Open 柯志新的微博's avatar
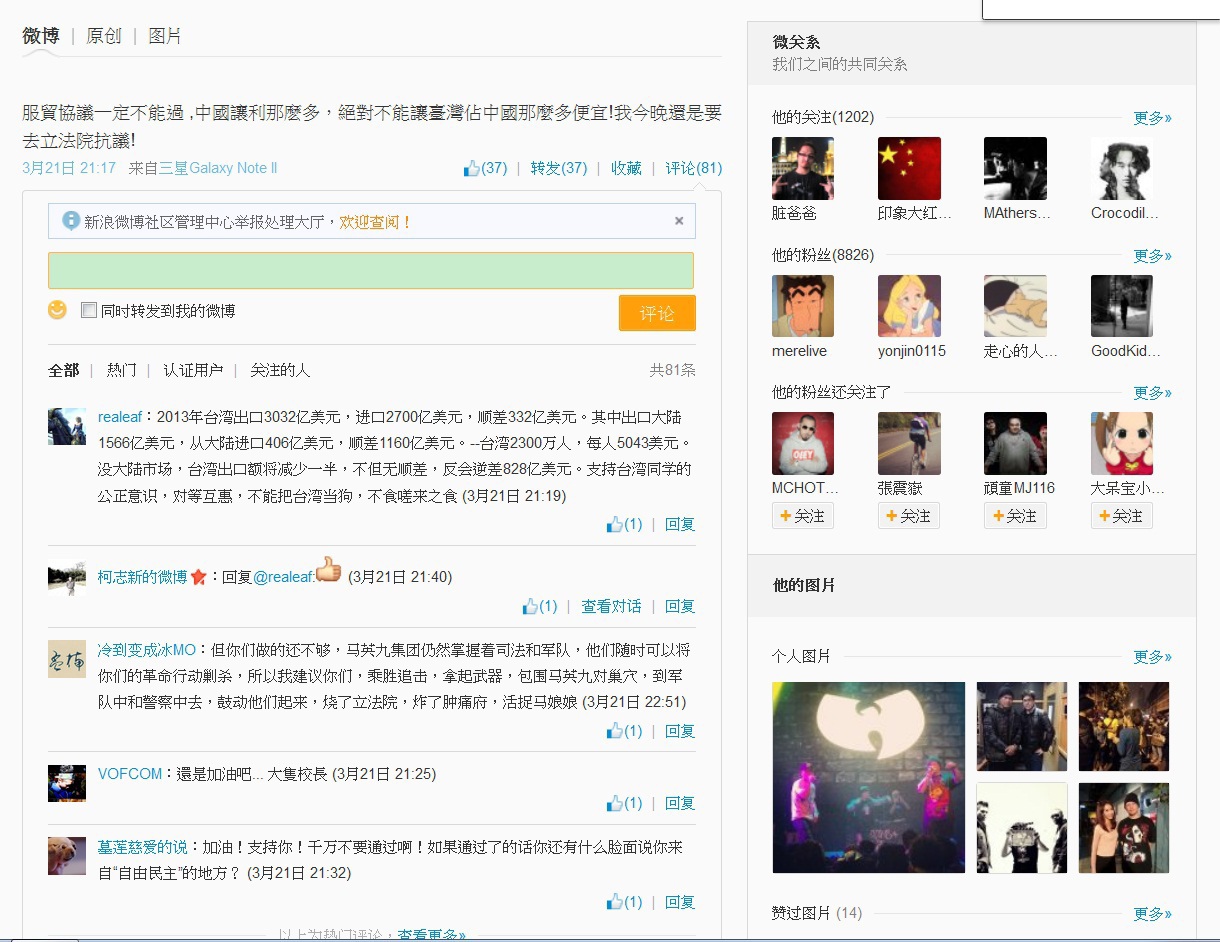This screenshot has height=942, width=1220. 67,578
